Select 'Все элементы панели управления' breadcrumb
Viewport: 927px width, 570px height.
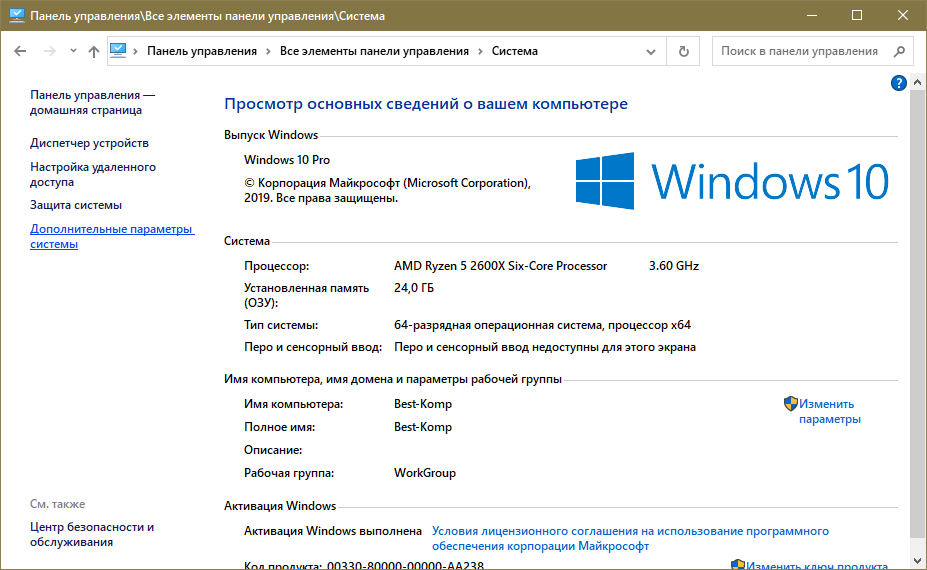374,51
